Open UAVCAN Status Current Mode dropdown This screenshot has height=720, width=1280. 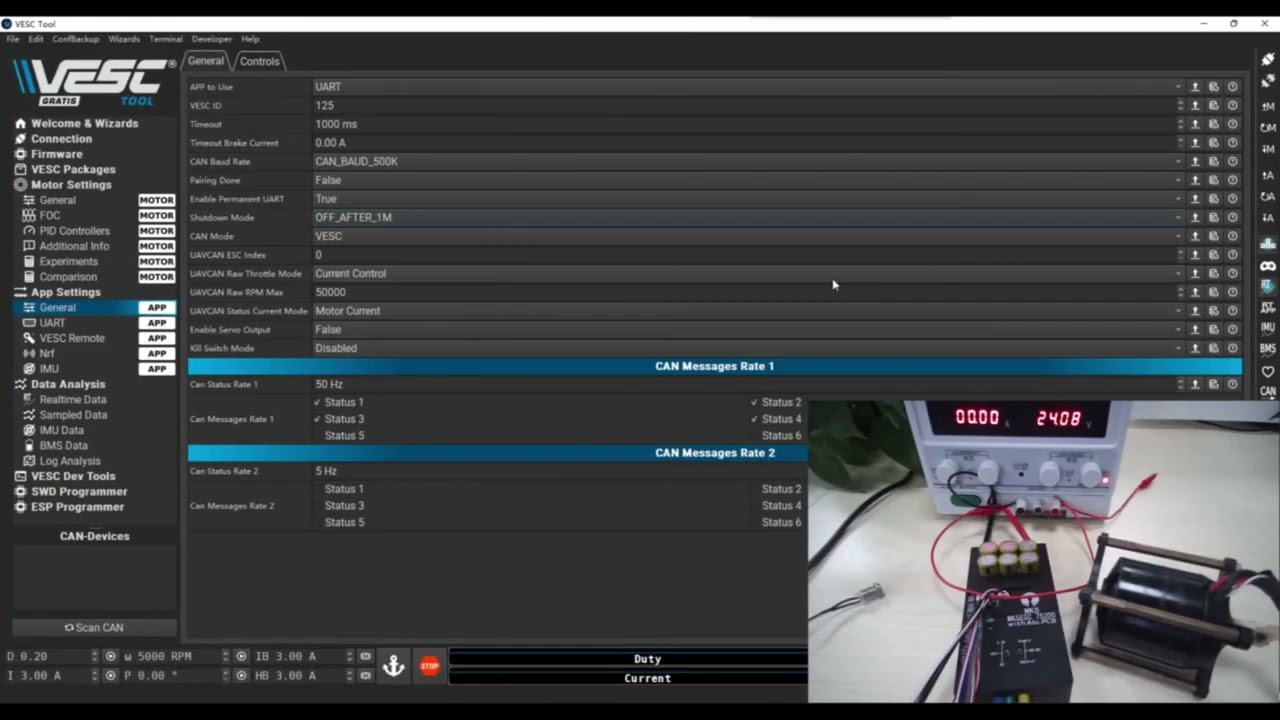pyautogui.click(x=748, y=311)
